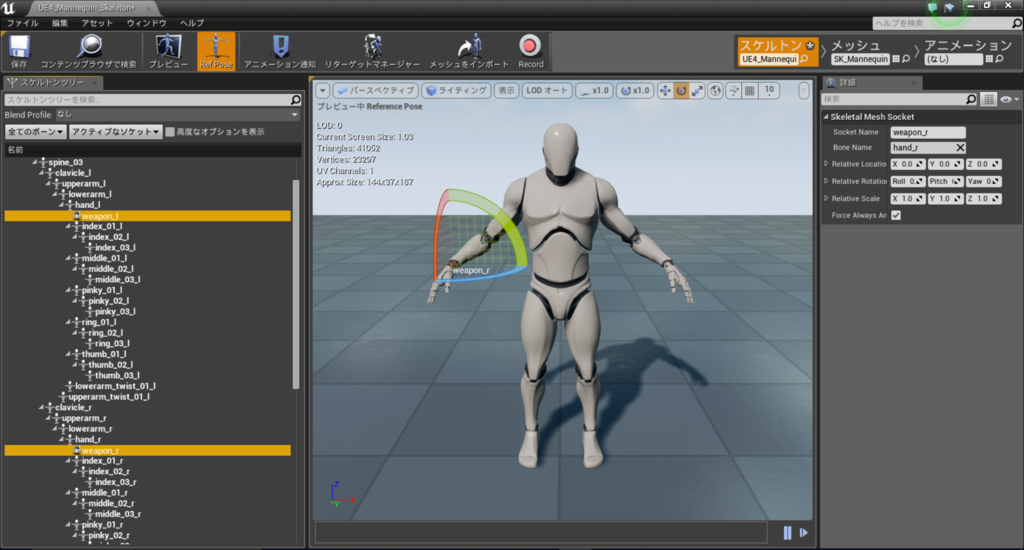
Task: Switch to the メッシュ mode tab
Action: click(856, 45)
